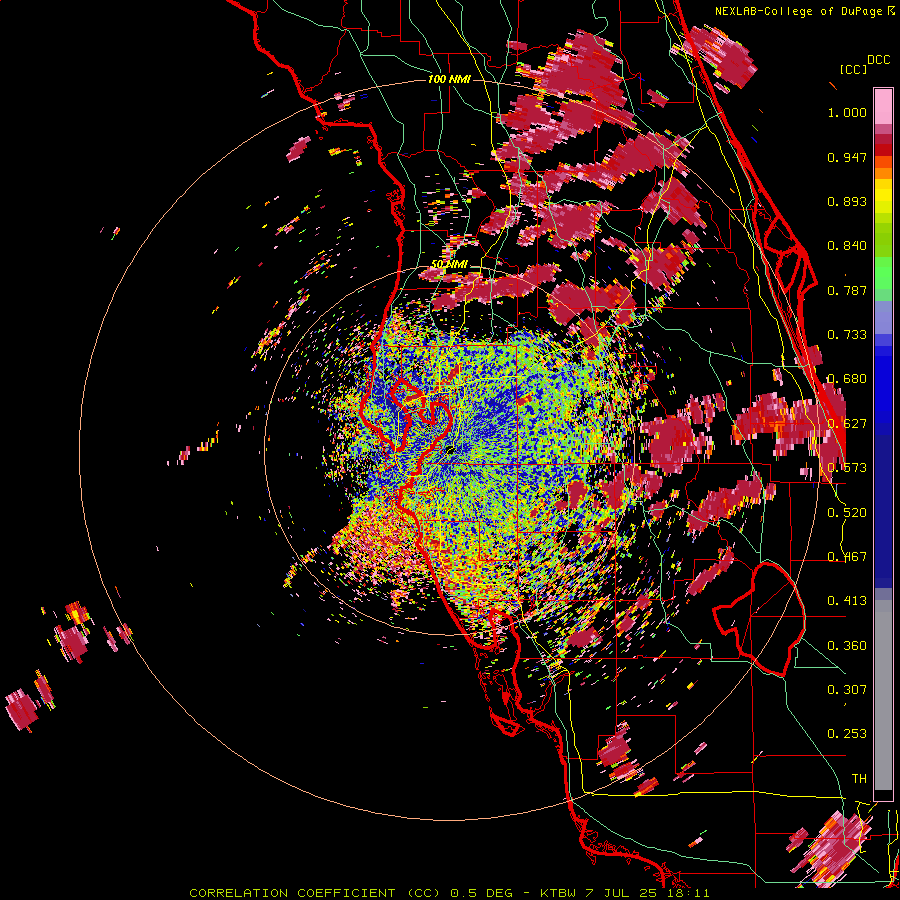900x900 pixels.
Task: Click the 0.360 scale value
Action: click(847, 645)
